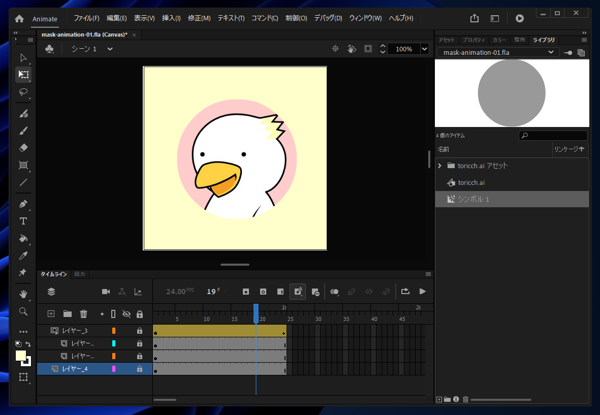Open the ファイル(F) menu
600x415 pixels.
tap(86, 18)
